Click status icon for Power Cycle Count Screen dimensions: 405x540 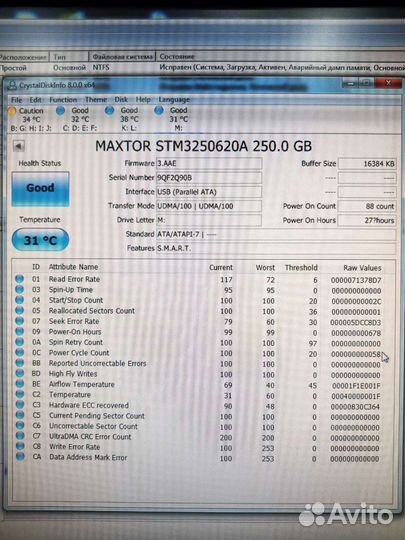pos(20,353)
